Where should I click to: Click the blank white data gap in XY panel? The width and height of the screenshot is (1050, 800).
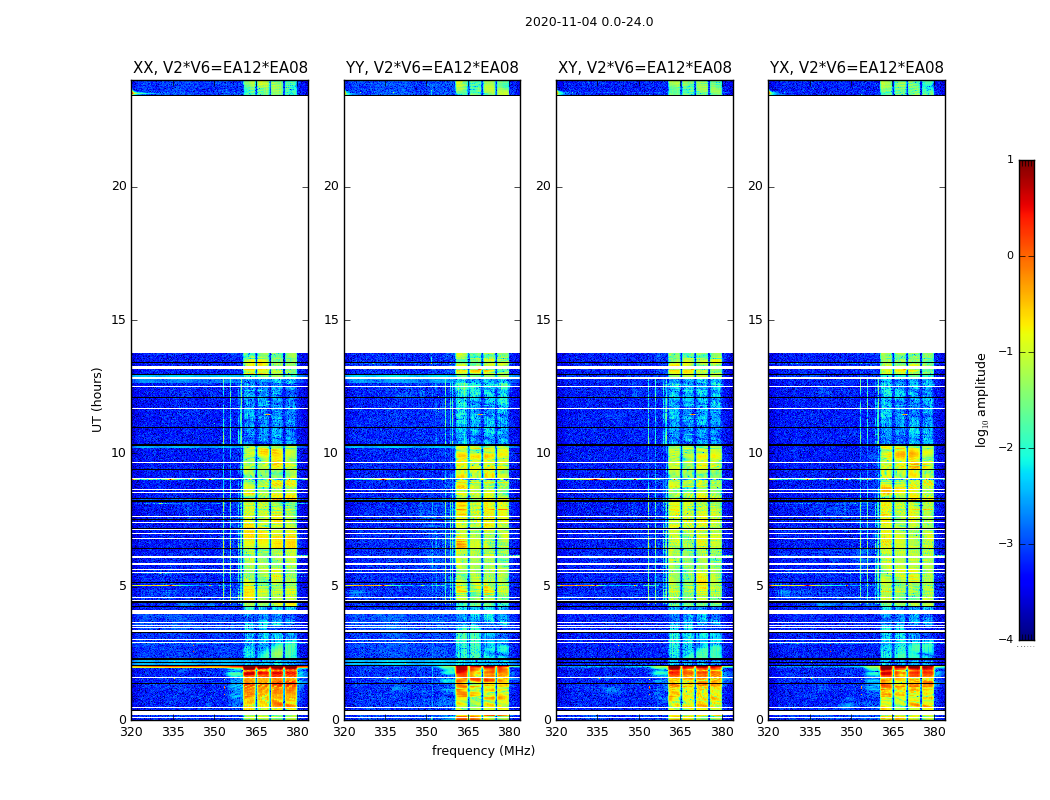(645, 224)
